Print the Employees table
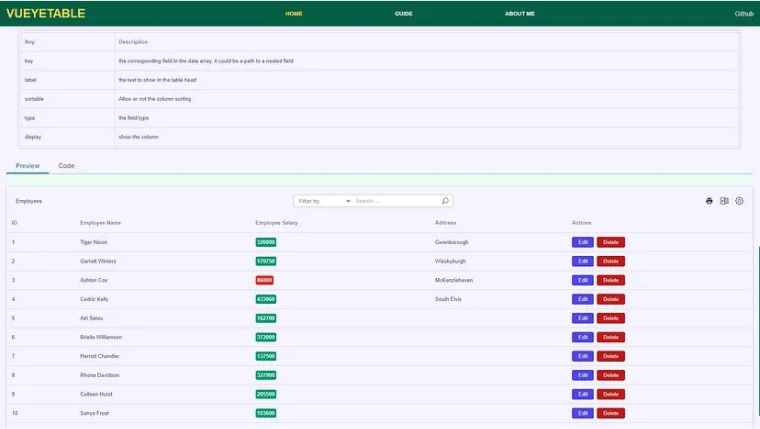Viewport: 760px width, 429px height. [709, 201]
